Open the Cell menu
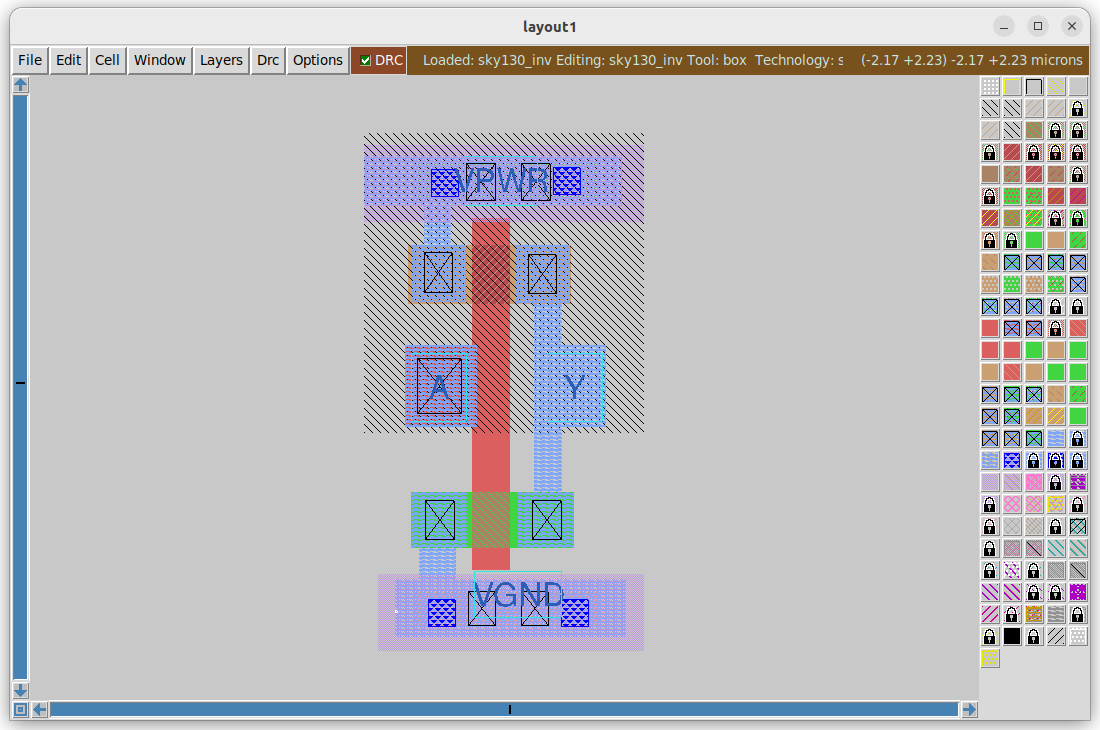1100x730 pixels. (x=107, y=60)
